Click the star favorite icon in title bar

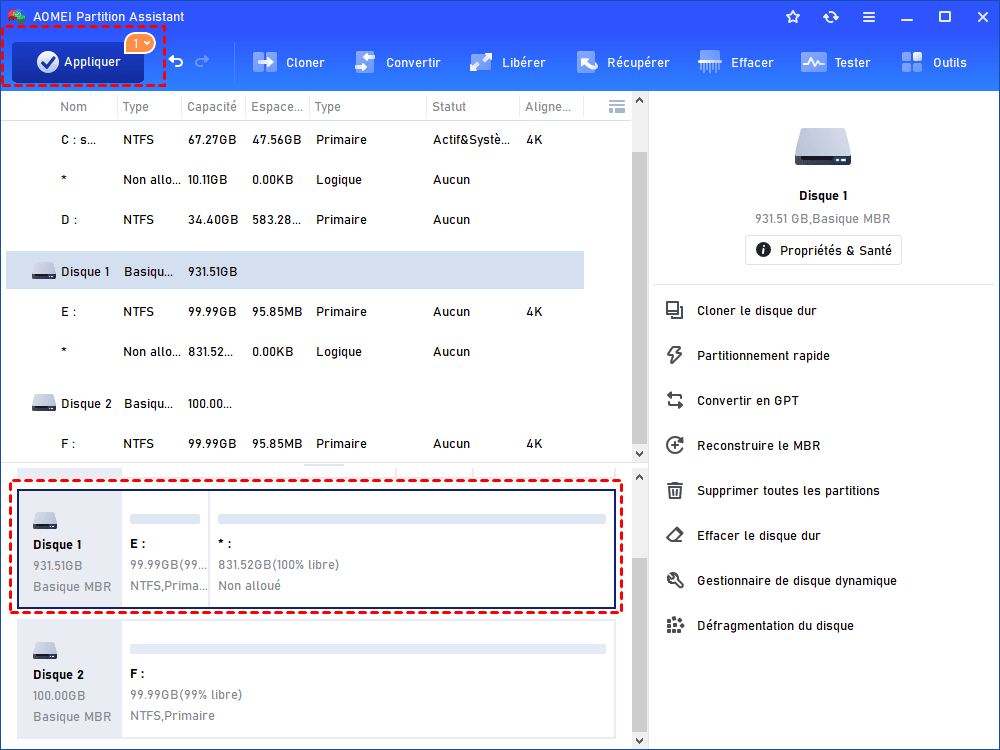pos(793,17)
